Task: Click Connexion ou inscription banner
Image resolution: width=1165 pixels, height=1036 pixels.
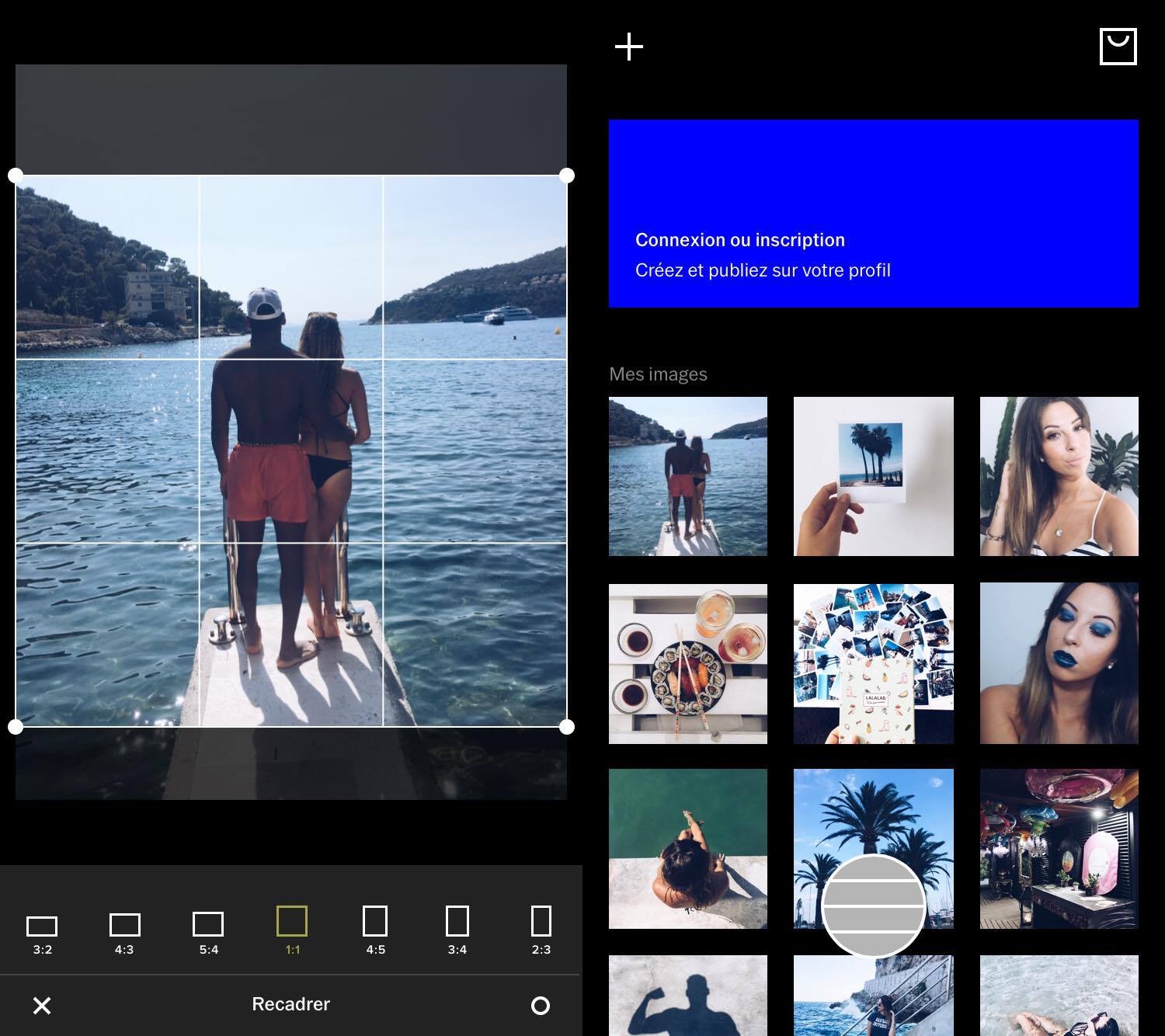Action: 739,240
